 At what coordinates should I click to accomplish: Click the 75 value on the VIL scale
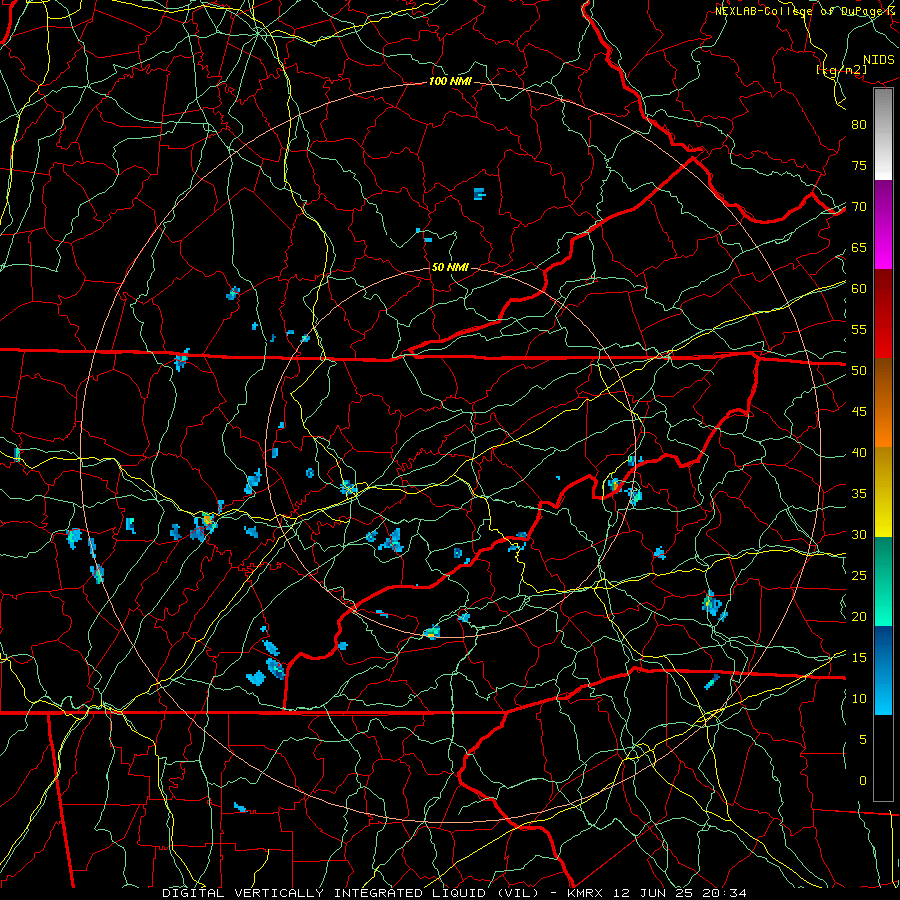859,166
